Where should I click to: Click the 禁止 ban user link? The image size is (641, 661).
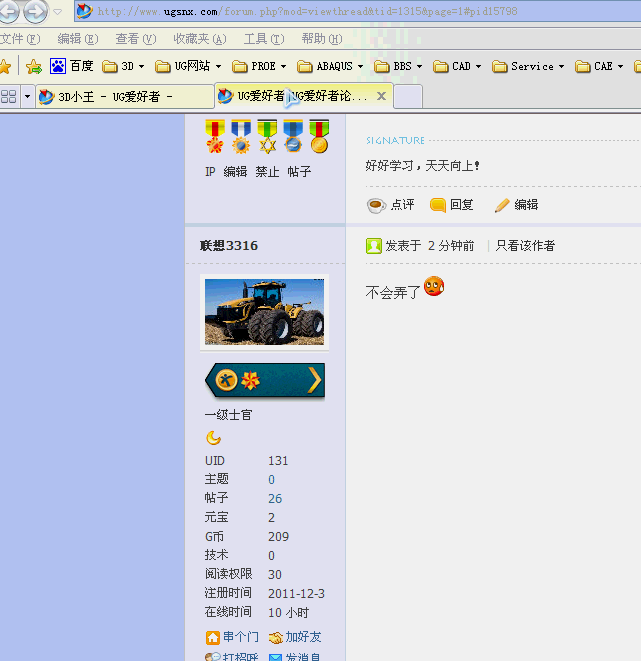tap(267, 172)
